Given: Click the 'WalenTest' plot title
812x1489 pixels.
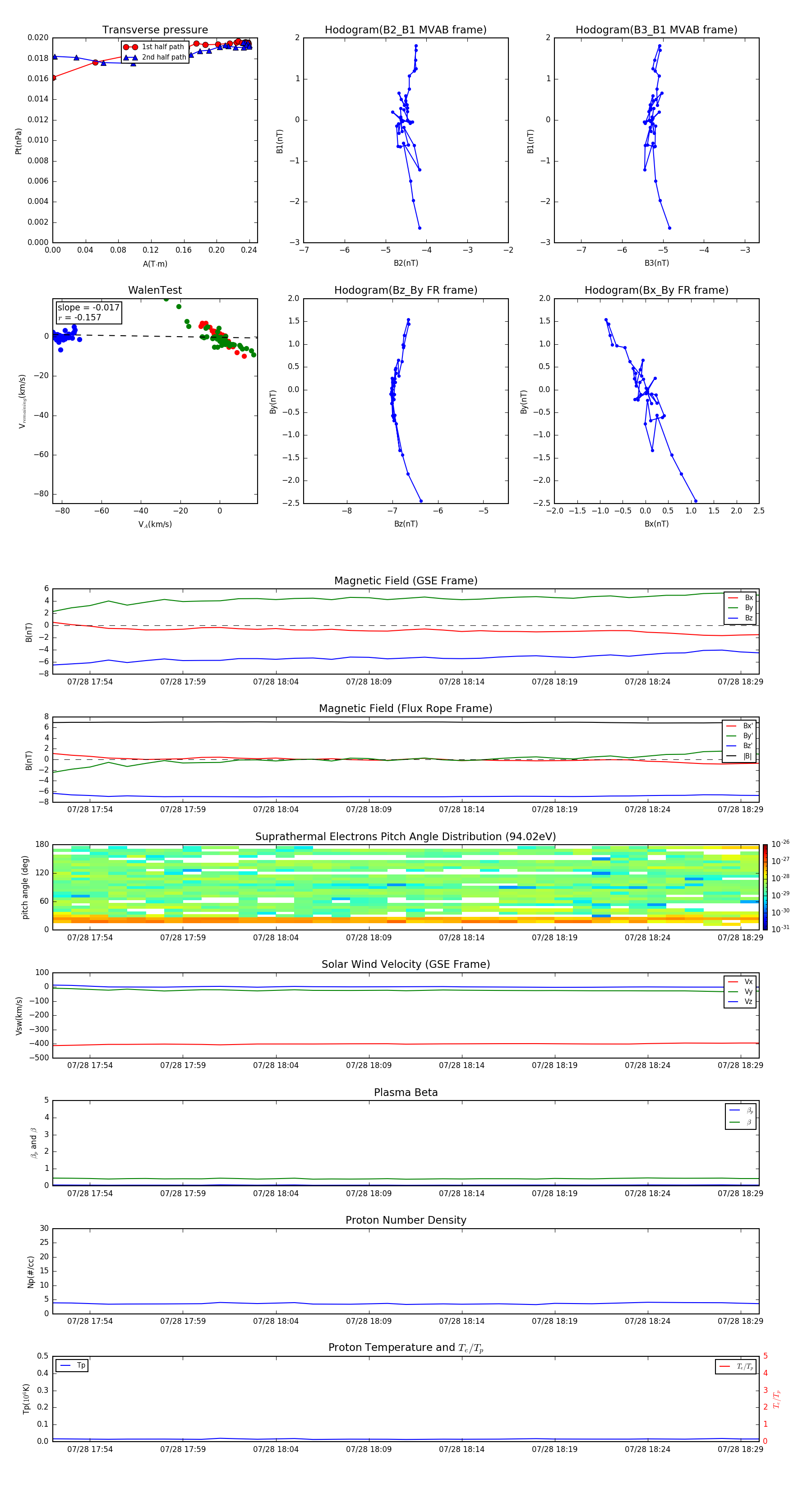Looking at the screenshot, I should point(155,290).
